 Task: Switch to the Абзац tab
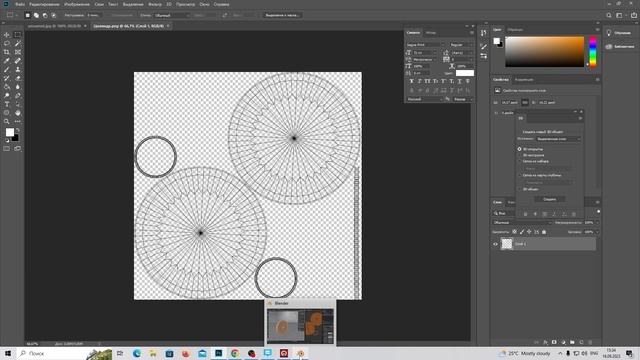coord(431,33)
